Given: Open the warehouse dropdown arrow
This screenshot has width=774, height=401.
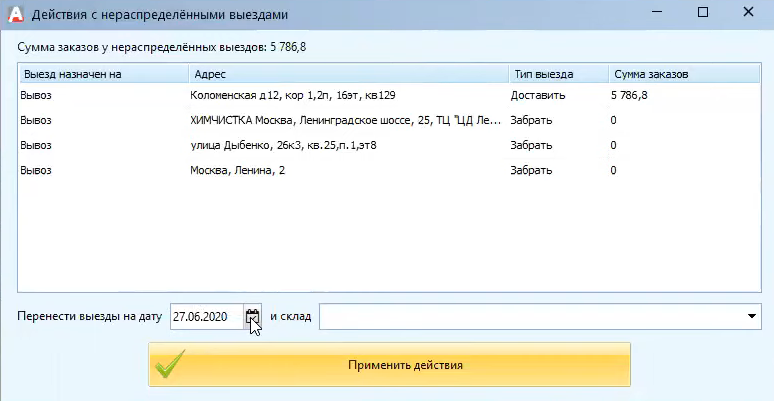Looking at the screenshot, I should pos(752,317).
